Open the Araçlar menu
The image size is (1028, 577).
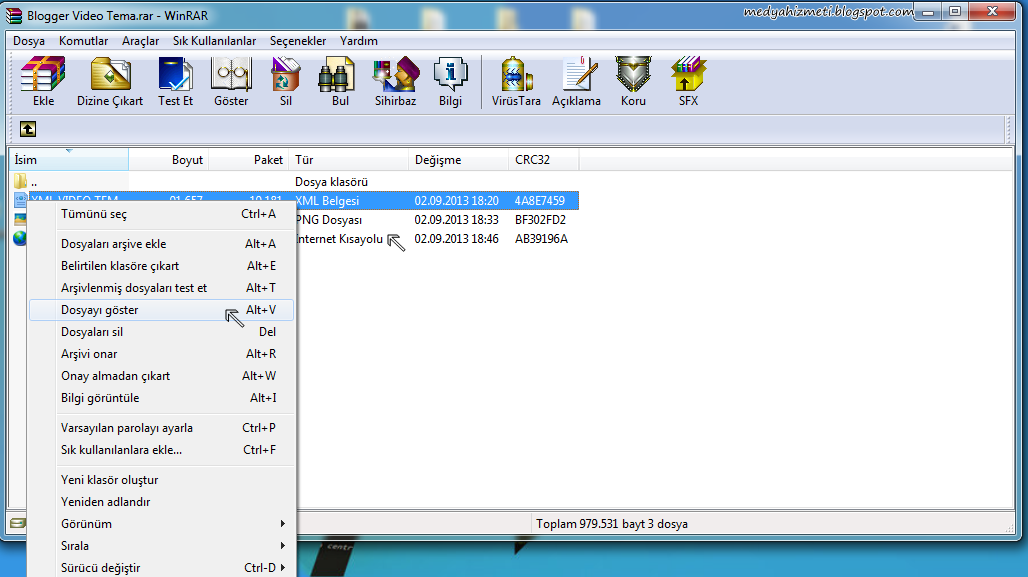click(x=140, y=41)
